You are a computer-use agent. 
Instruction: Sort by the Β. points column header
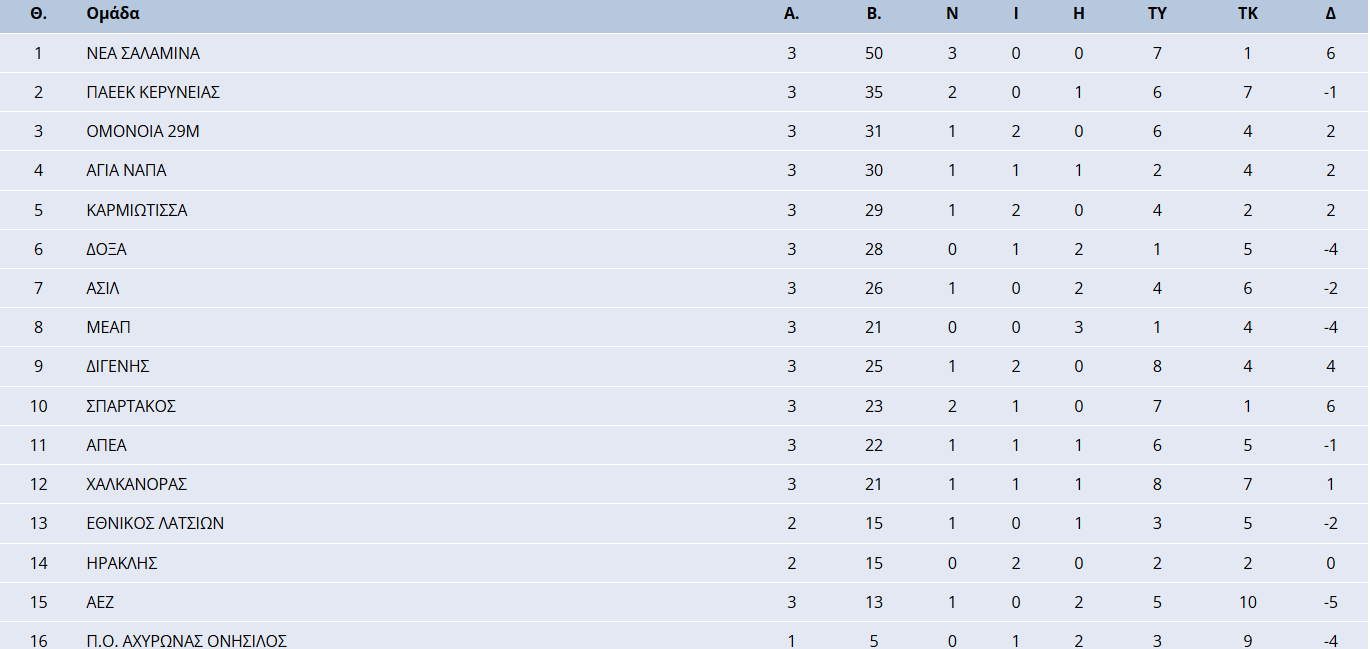[x=873, y=14]
